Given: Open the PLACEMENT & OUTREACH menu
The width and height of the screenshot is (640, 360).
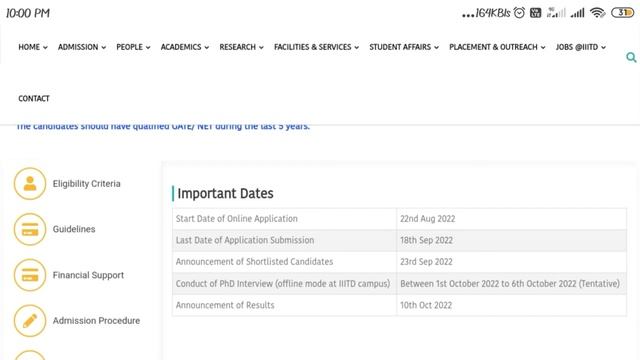Looking at the screenshot, I should 493,47.
